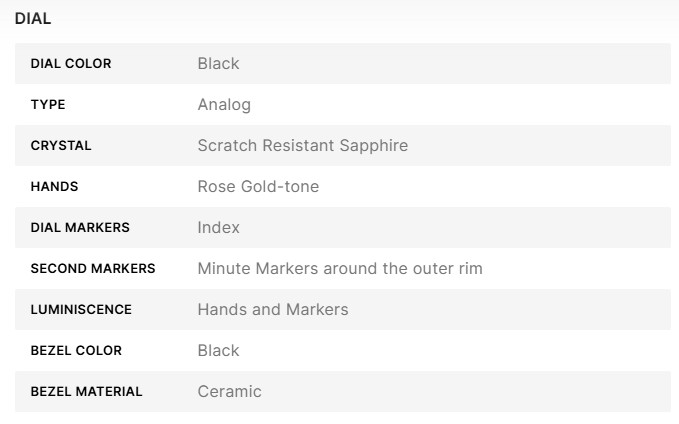Click the word Sapphire in crystal row
The image size is (679, 424).
pyautogui.click(x=372, y=146)
